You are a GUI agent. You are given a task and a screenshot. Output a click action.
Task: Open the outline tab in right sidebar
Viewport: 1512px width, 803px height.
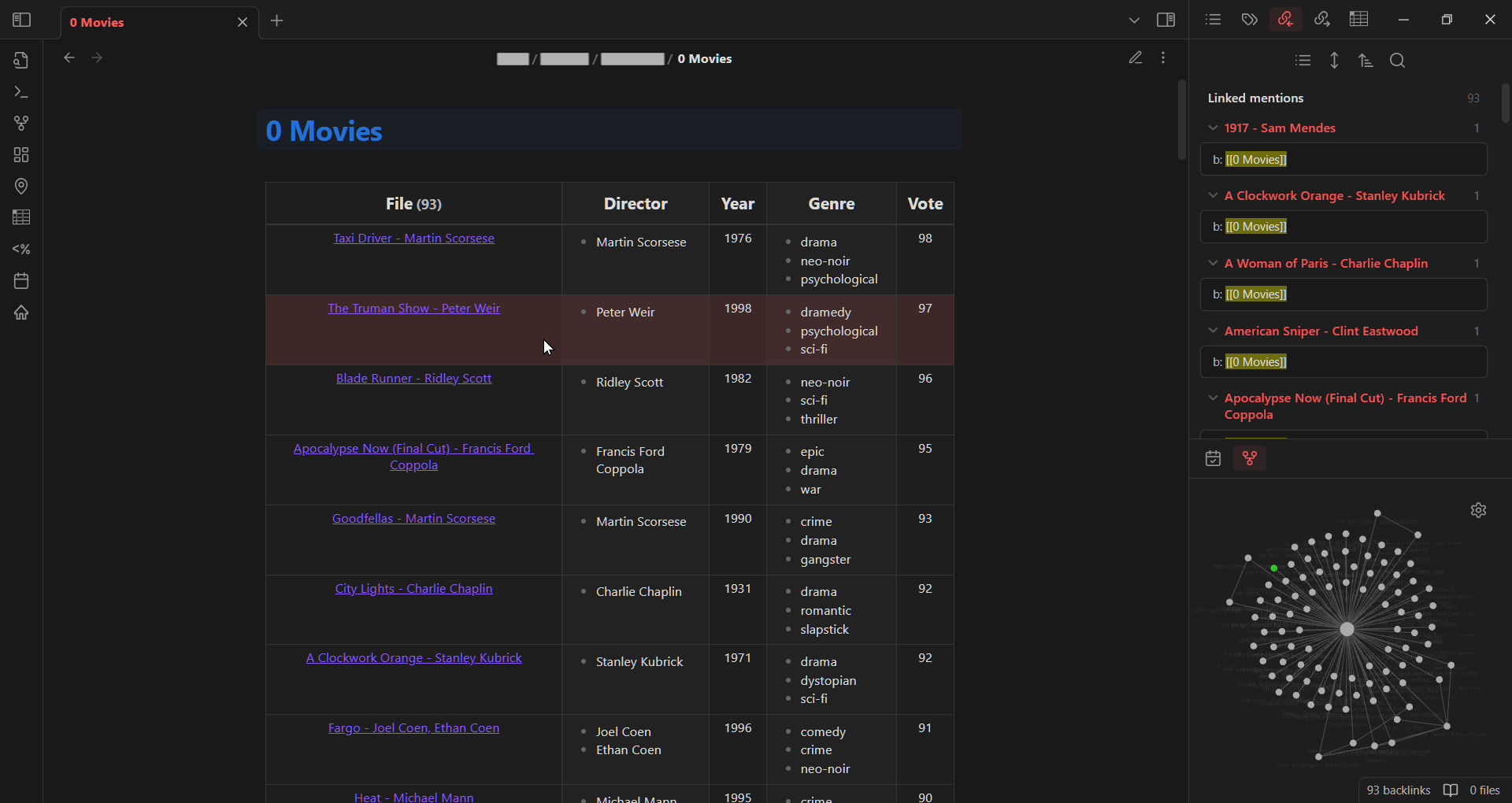coord(1214,20)
